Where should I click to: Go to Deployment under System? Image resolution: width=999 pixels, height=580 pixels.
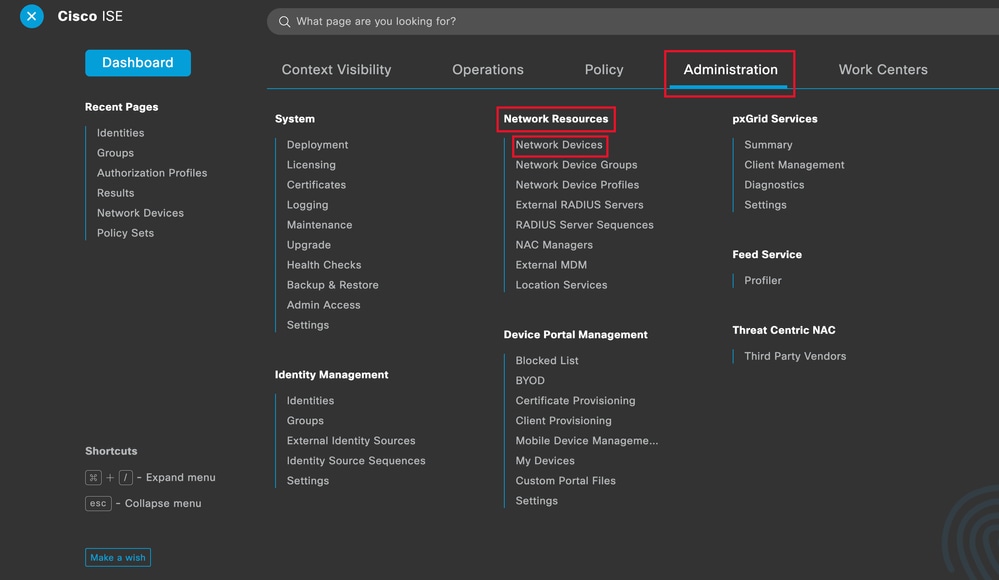[x=317, y=145]
